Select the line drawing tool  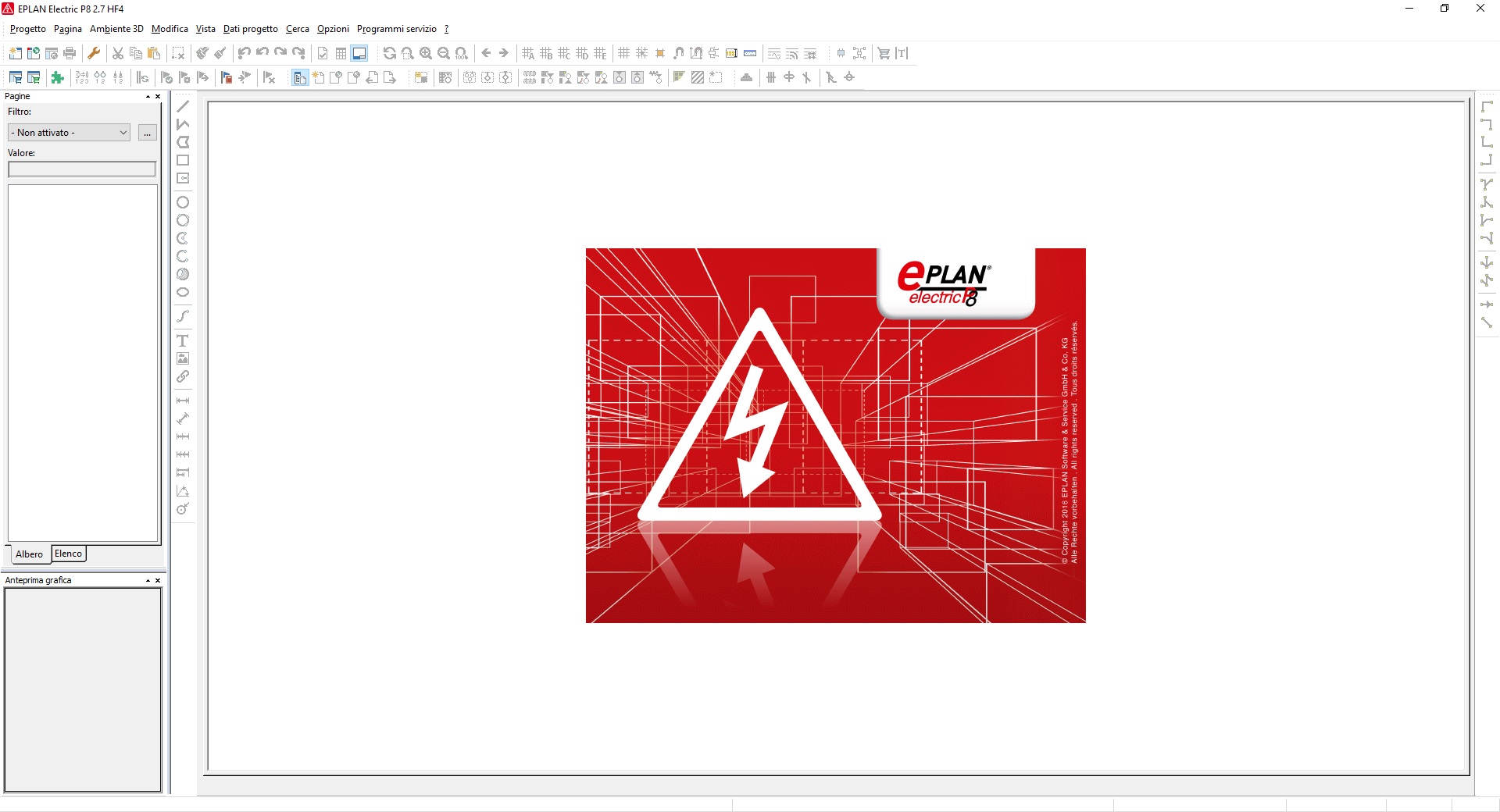coord(183,106)
